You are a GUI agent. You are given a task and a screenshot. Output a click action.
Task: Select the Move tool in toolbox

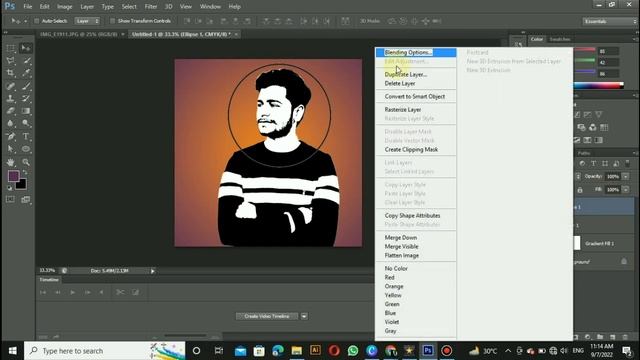pos(26,48)
